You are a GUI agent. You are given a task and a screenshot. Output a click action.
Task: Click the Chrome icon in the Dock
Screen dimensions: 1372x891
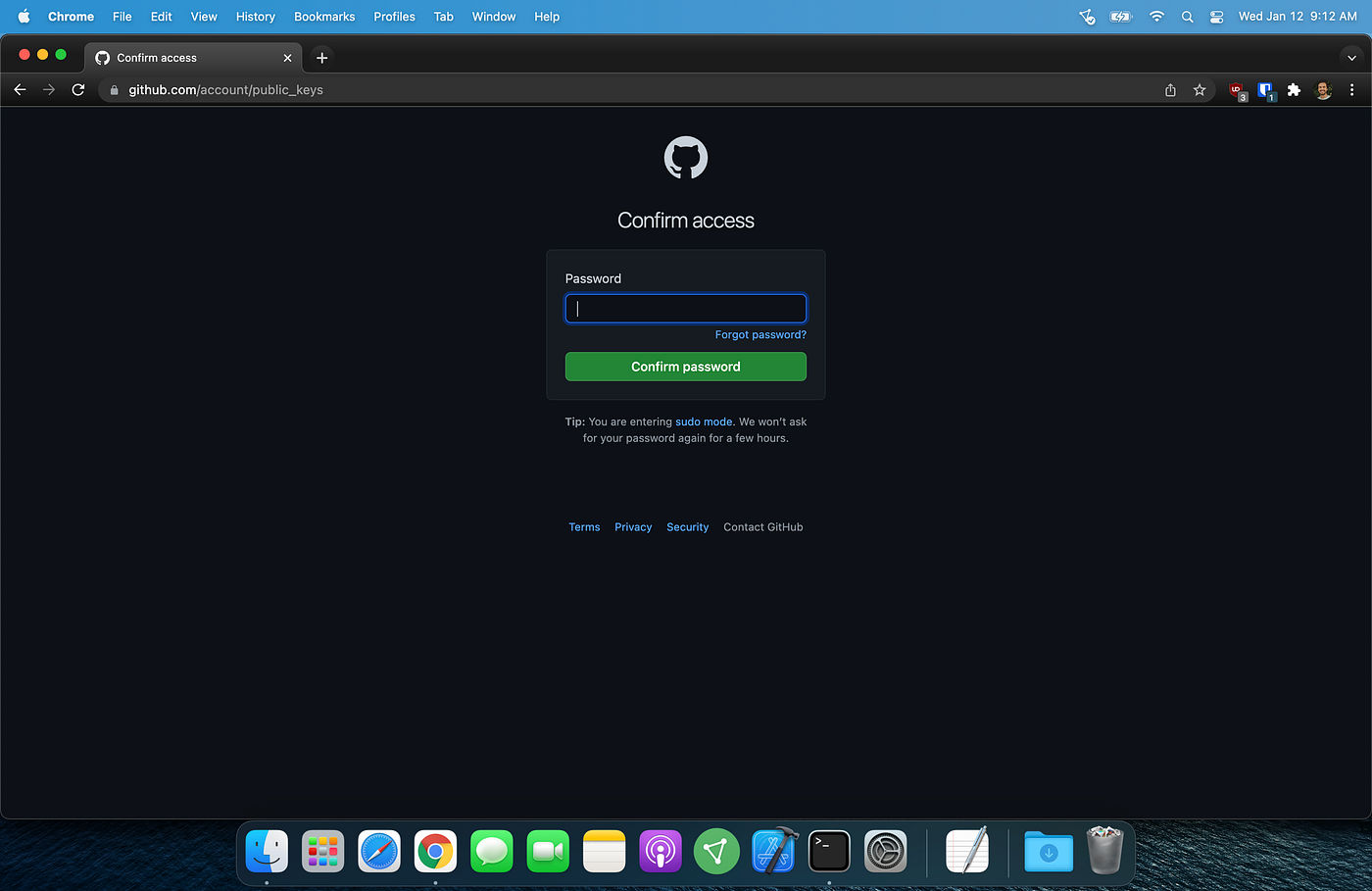pos(435,851)
